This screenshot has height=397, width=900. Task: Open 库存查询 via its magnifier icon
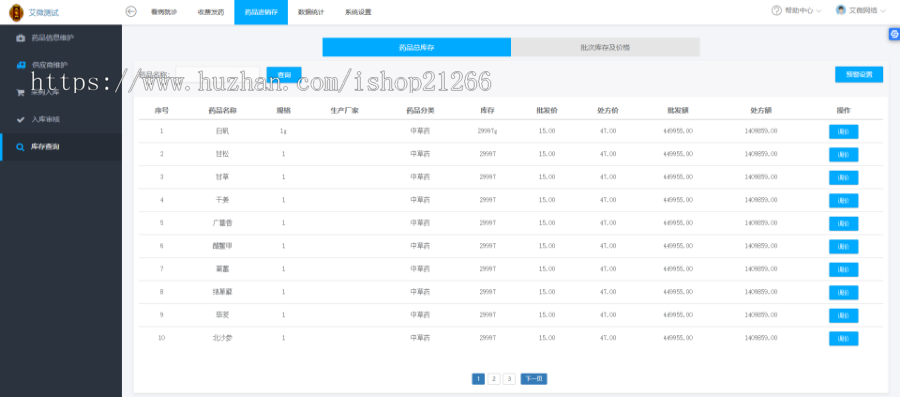pos(21,147)
